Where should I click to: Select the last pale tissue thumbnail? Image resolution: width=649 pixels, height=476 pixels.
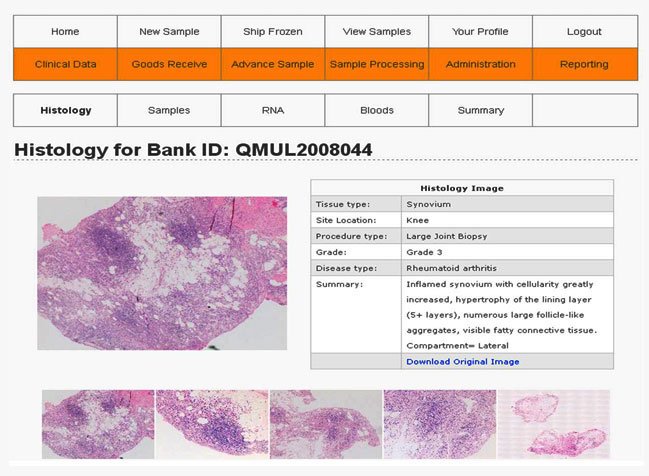[553, 424]
